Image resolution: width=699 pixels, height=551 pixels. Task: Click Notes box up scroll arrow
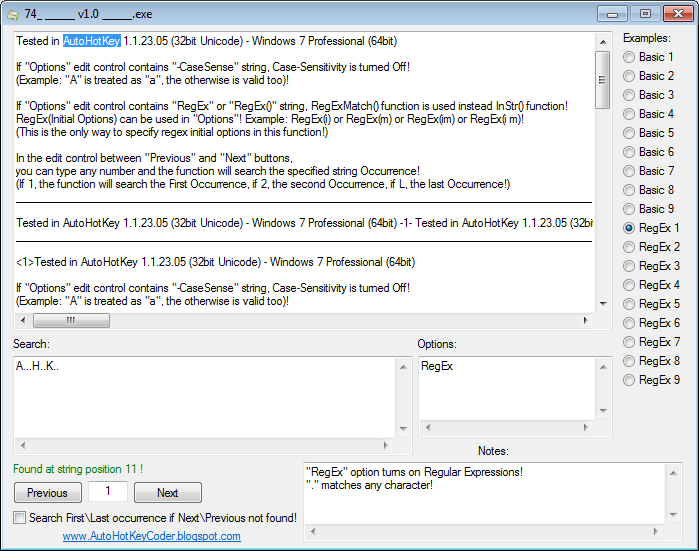pos(673,473)
